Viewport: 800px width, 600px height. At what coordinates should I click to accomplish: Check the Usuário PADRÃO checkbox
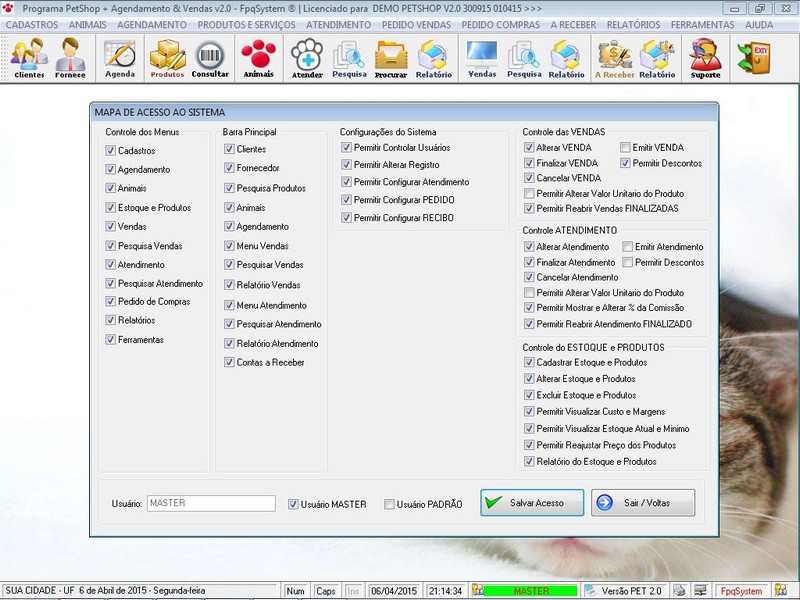point(389,505)
